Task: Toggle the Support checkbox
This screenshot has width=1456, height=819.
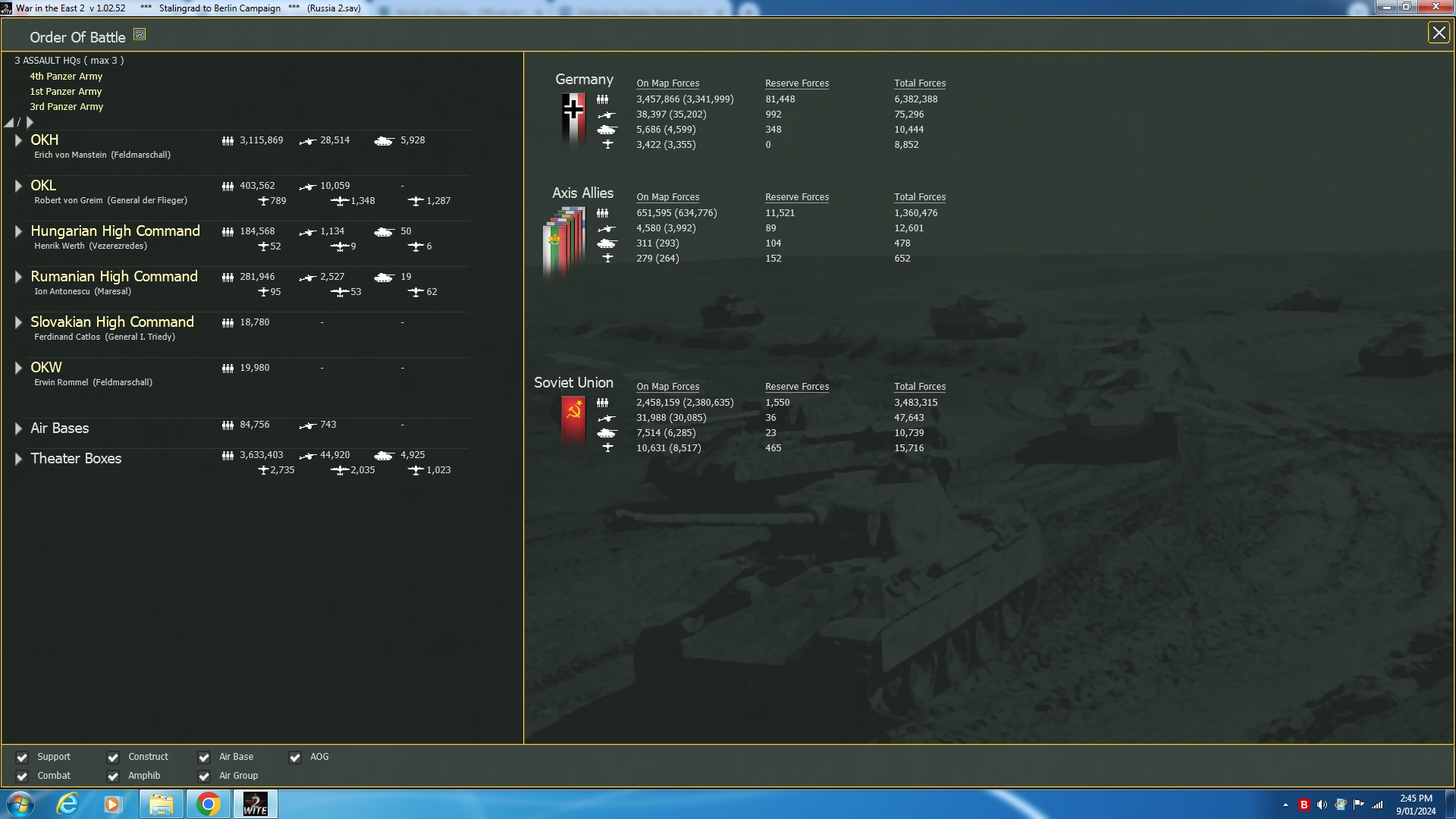Action: [22, 758]
